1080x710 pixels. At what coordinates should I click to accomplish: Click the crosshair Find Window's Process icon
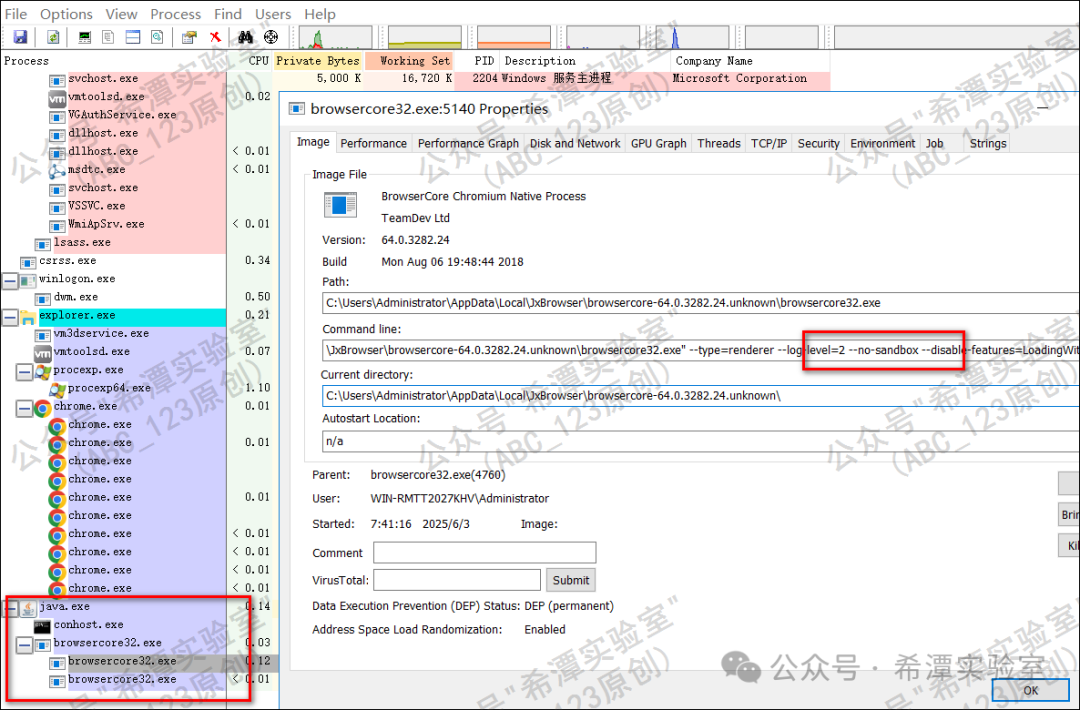(271, 36)
